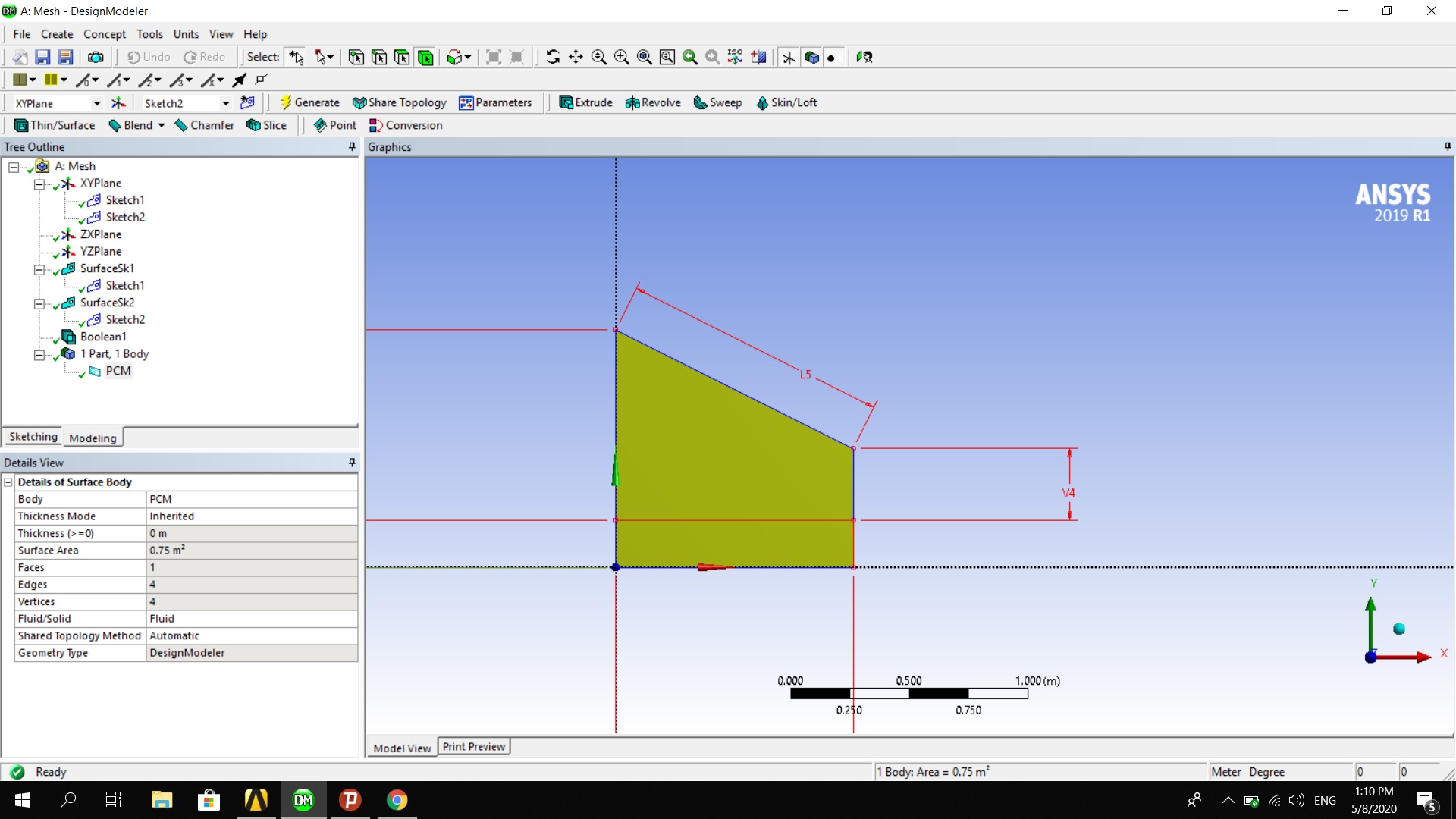Open Chrome from the taskbar
This screenshot has width=1456, height=819.
click(x=397, y=800)
